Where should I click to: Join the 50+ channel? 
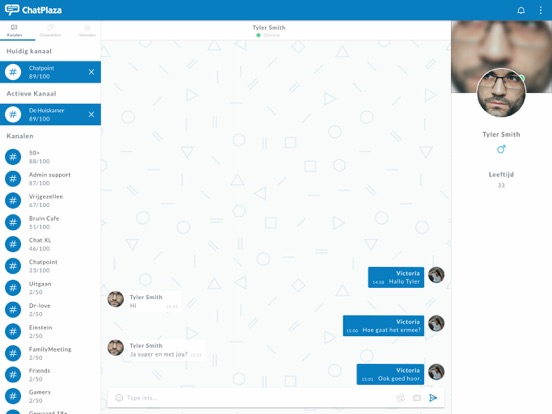pos(50,157)
